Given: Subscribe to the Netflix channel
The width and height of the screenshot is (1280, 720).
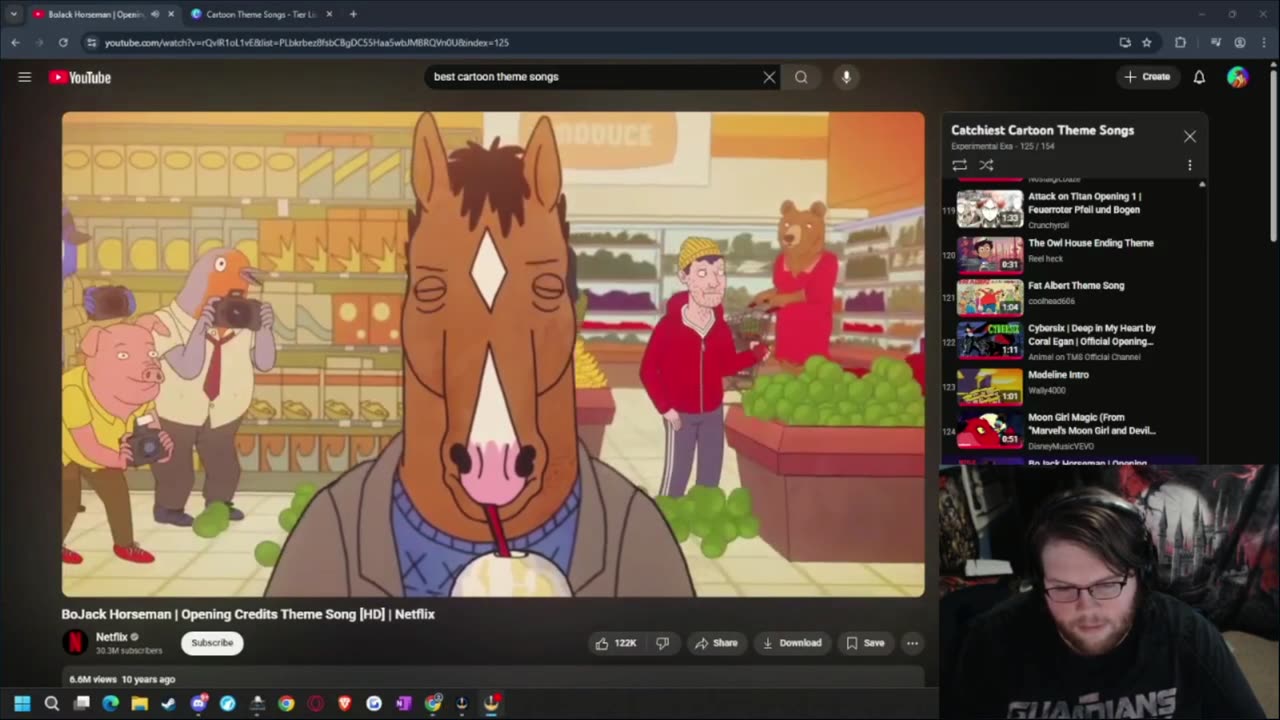Looking at the screenshot, I should tap(212, 643).
